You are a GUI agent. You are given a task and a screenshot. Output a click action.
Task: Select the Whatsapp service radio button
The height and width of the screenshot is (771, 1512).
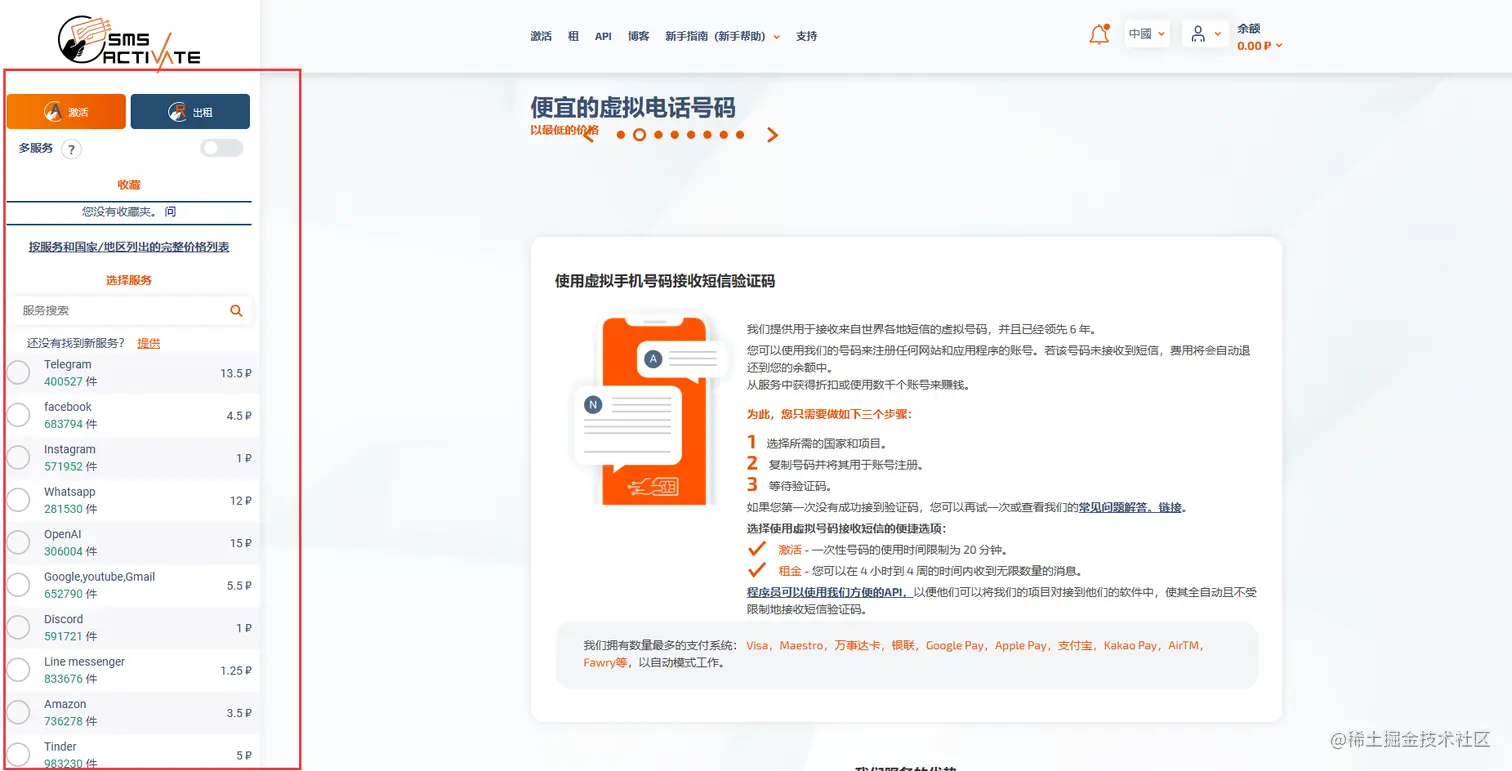(17, 500)
